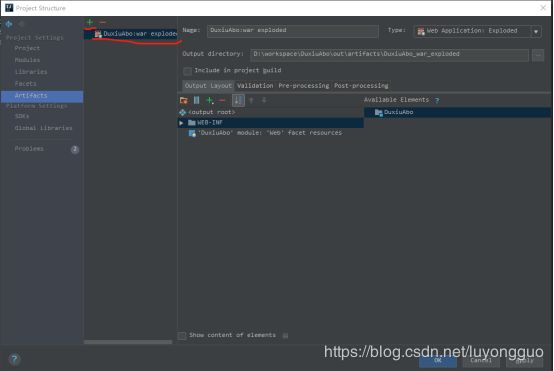Click the Problems count badge

coord(75,149)
